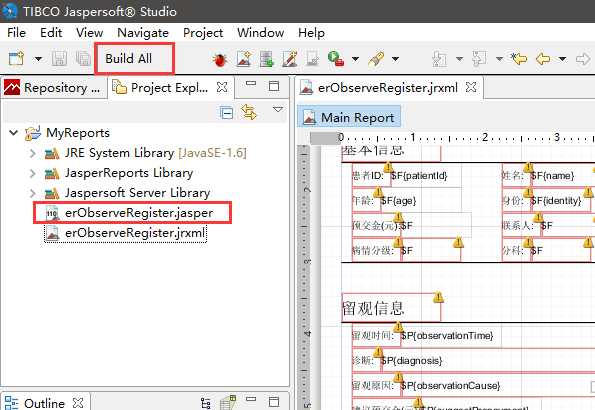Expand the JasperReports Library node

[33, 173]
